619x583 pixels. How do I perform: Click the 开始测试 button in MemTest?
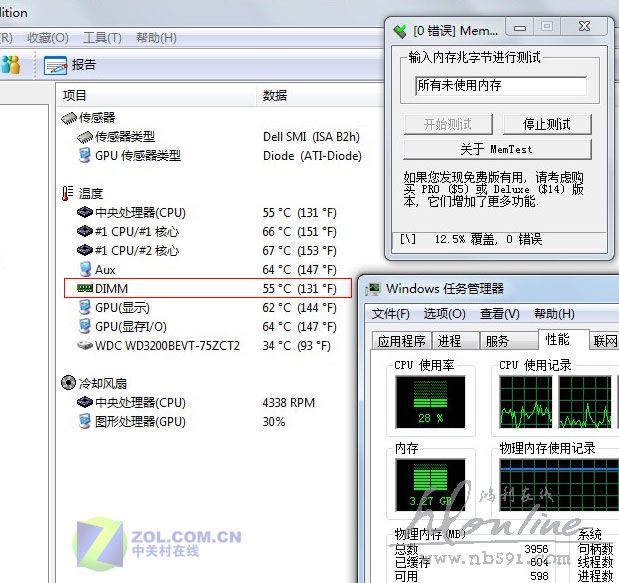(448, 124)
